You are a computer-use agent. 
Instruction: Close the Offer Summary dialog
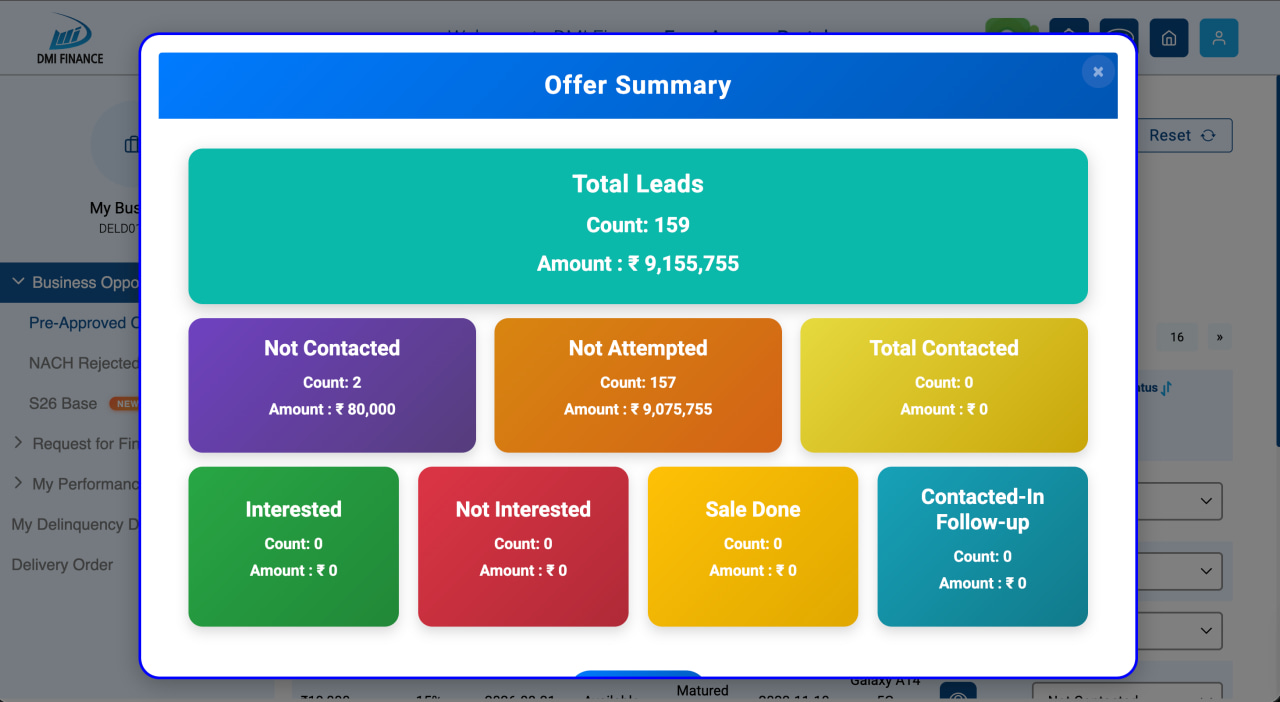pyautogui.click(x=1098, y=72)
